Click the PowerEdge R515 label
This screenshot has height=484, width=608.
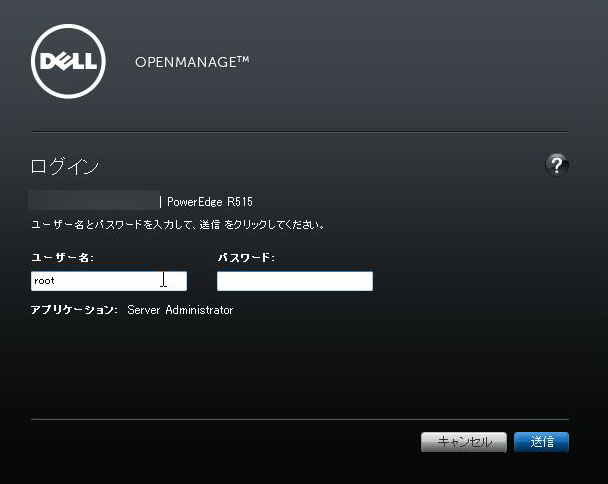(210, 202)
